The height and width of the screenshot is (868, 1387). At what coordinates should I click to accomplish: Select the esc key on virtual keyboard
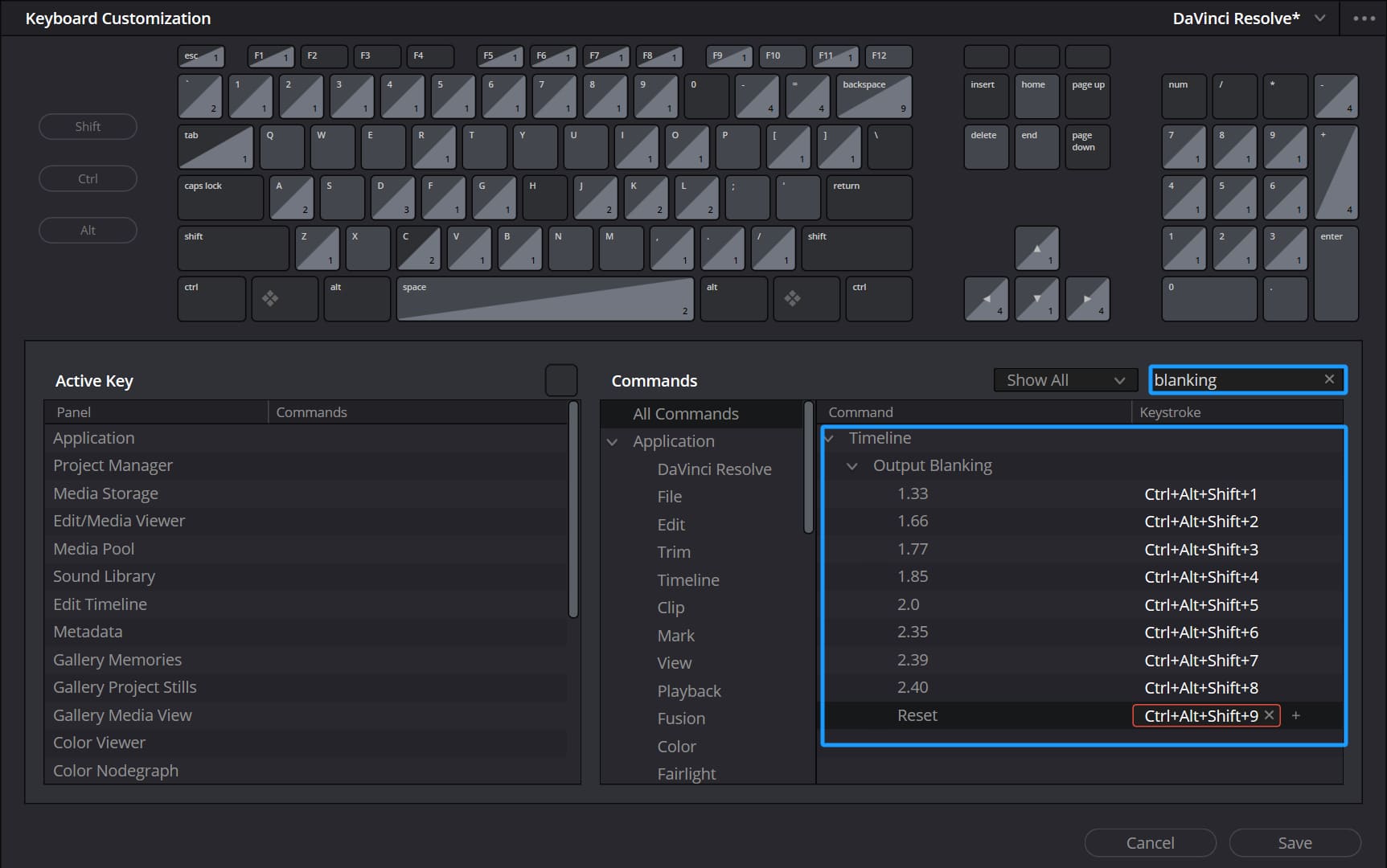pyautogui.click(x=201, y=56)
